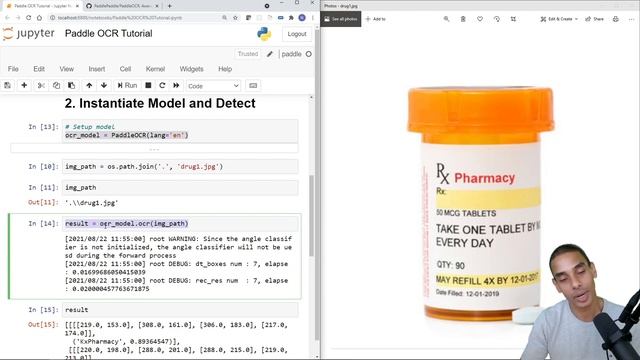This screenshot has height=360, width=640.
Task: Open the Insert menu in Jupyter
Action: pyautogui.click(x=97, y=69)
